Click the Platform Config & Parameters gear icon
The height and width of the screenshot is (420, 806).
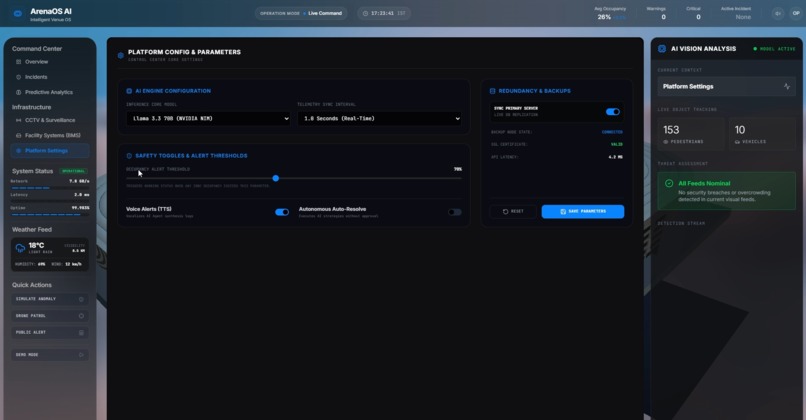click(x=121, y=55)
